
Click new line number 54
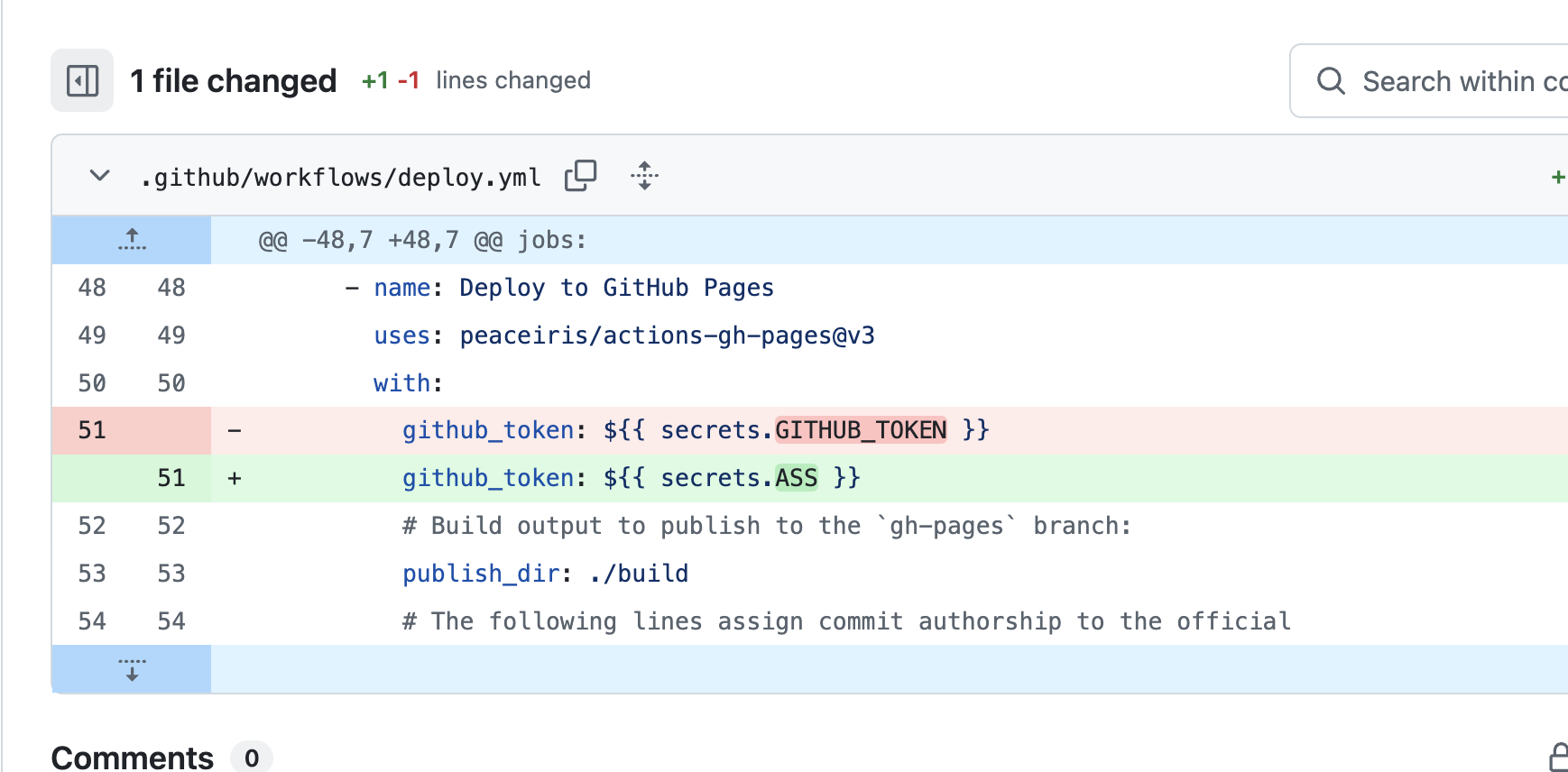click(x=171, y=621)
